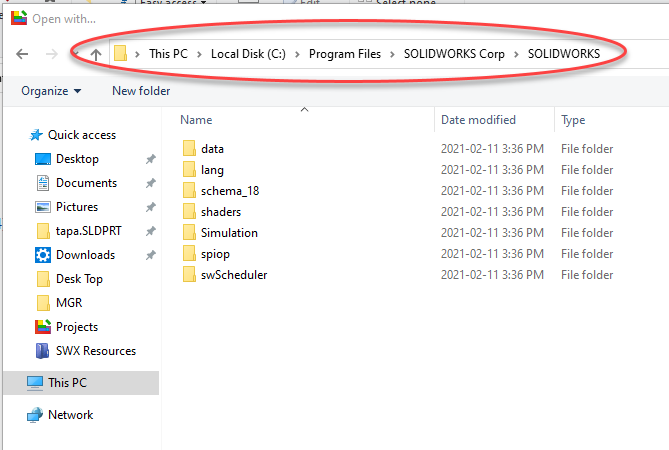This screenshot has height=450, width=669.
Task: Expand chevron after This PC breadcrumb
Action: coord(199,54)
